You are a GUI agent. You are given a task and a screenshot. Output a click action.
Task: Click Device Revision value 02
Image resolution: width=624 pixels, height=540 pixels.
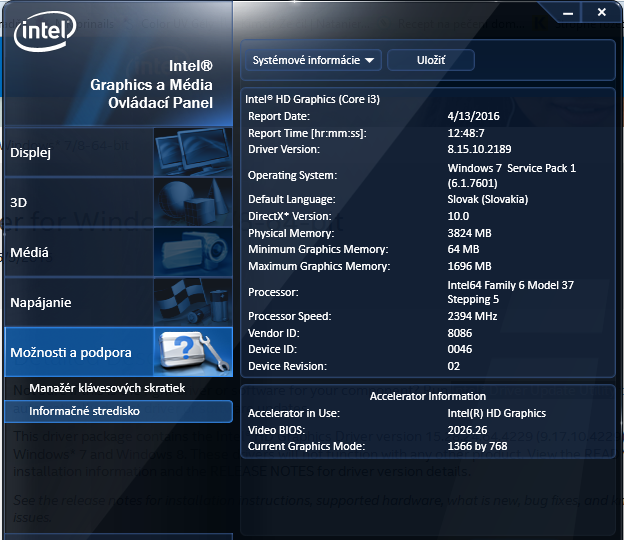click(453, 366)
